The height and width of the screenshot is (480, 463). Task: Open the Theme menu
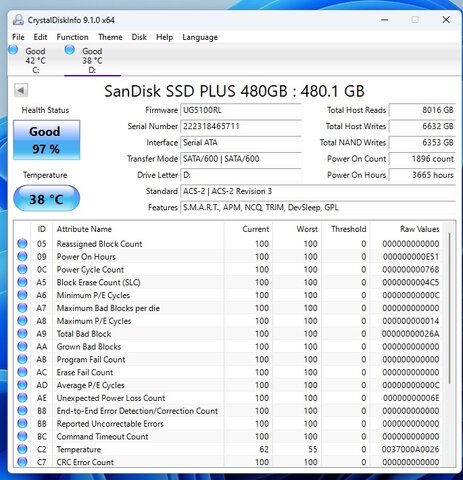click(110, 37)
